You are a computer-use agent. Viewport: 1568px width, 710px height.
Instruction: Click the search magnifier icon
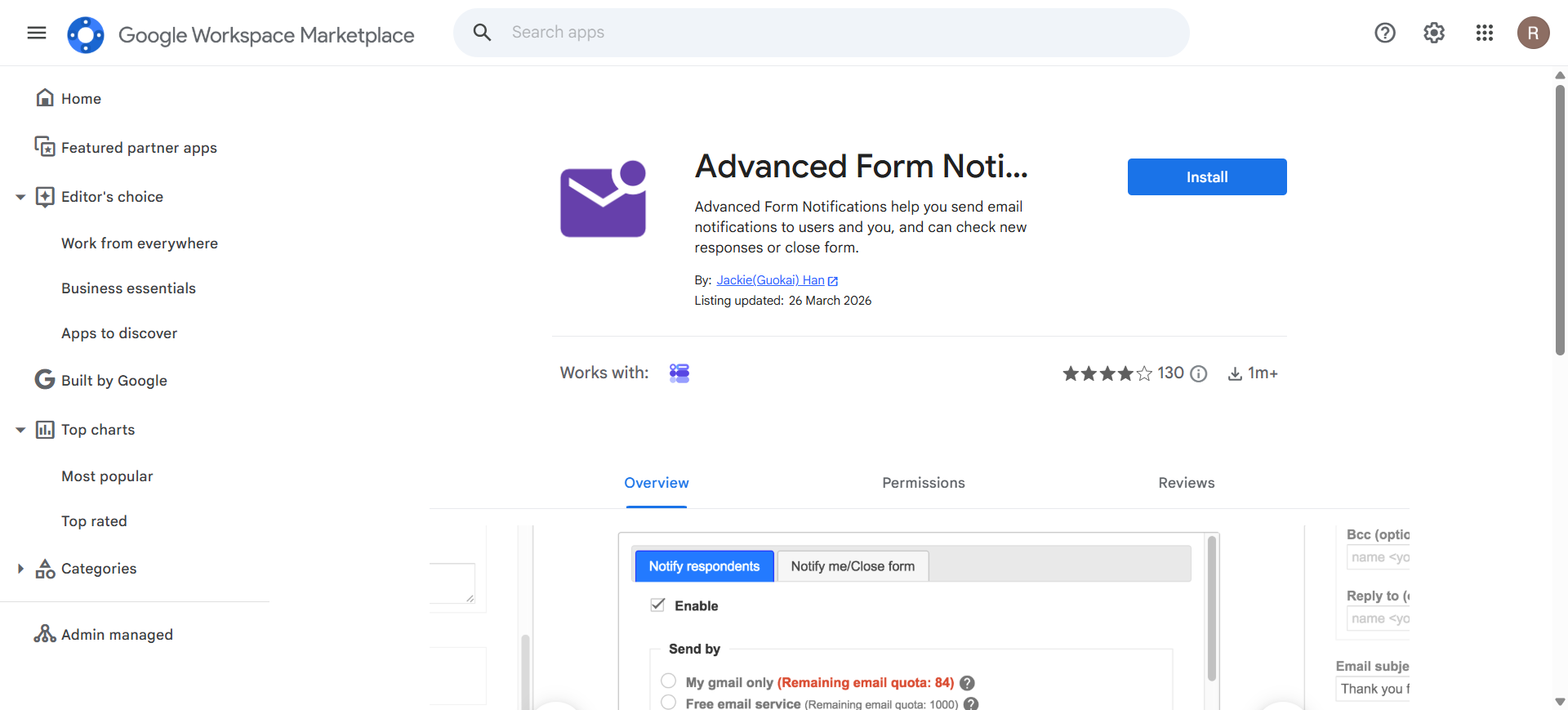(483, 33)
